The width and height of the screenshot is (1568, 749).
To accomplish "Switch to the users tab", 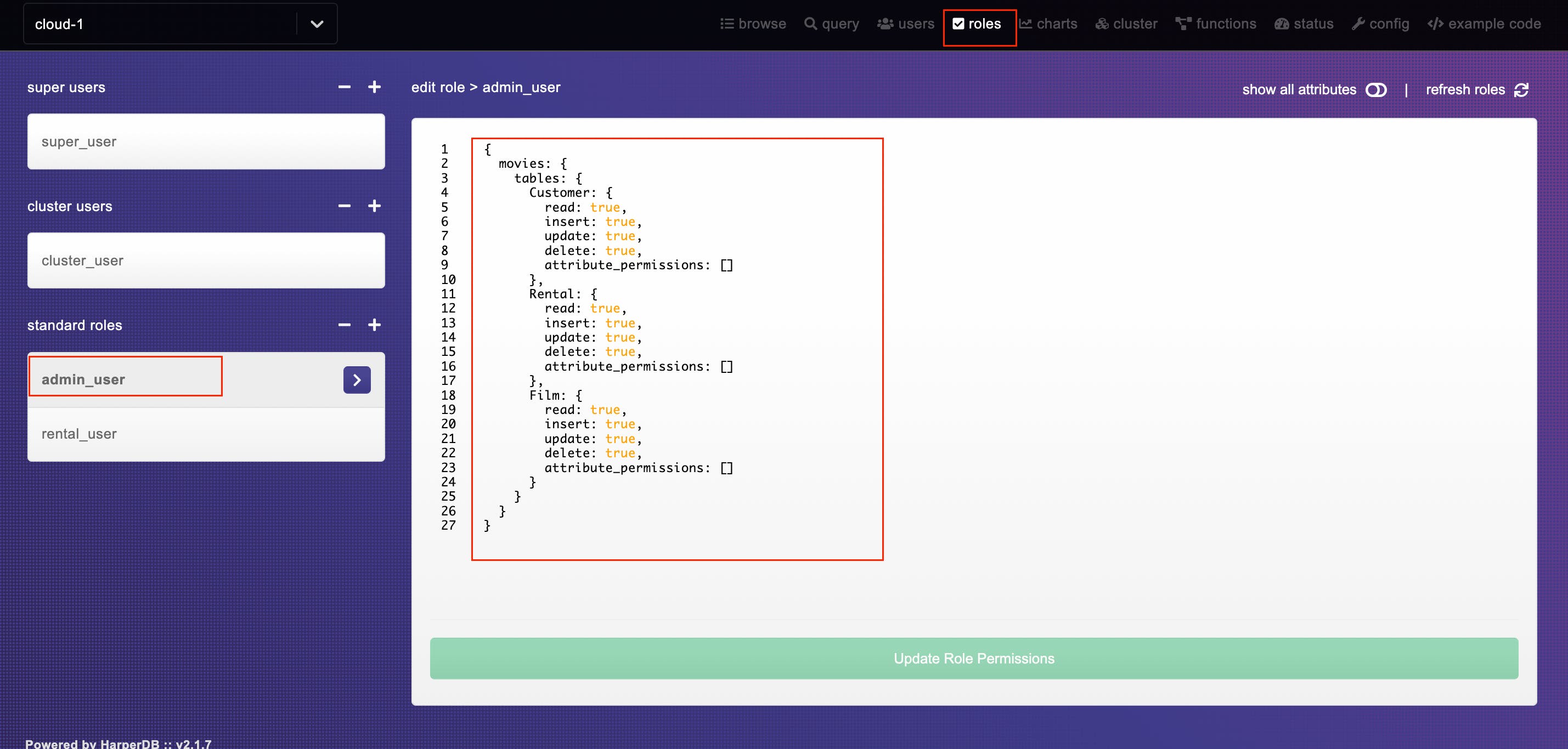I will (906, 24).
